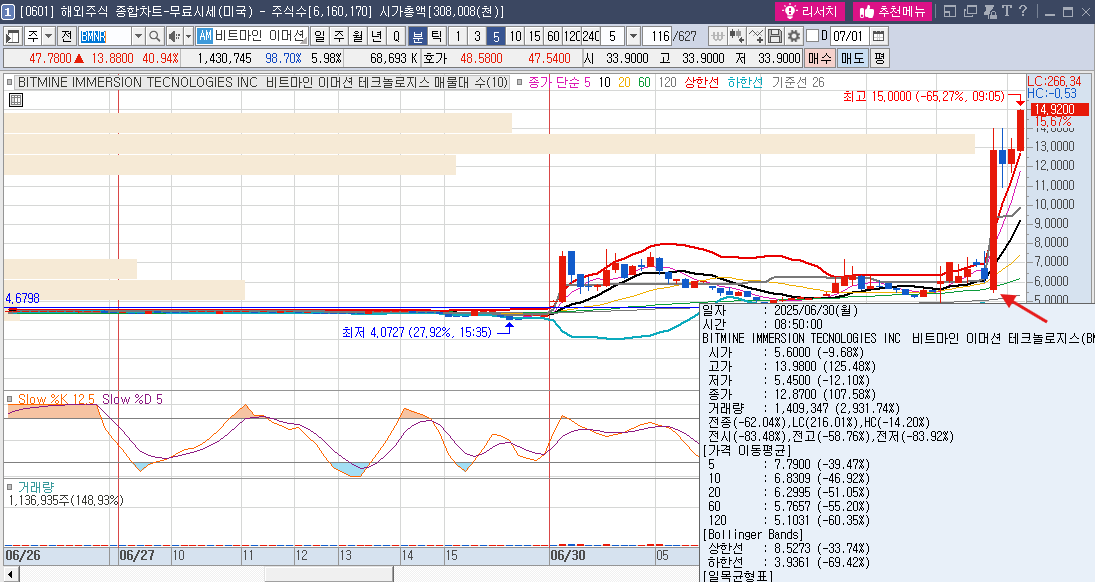Image resolution: width=1095 pixels, height=582 pixels.
Task: Select the 15-minute interval button
Action: click(534, 36)
